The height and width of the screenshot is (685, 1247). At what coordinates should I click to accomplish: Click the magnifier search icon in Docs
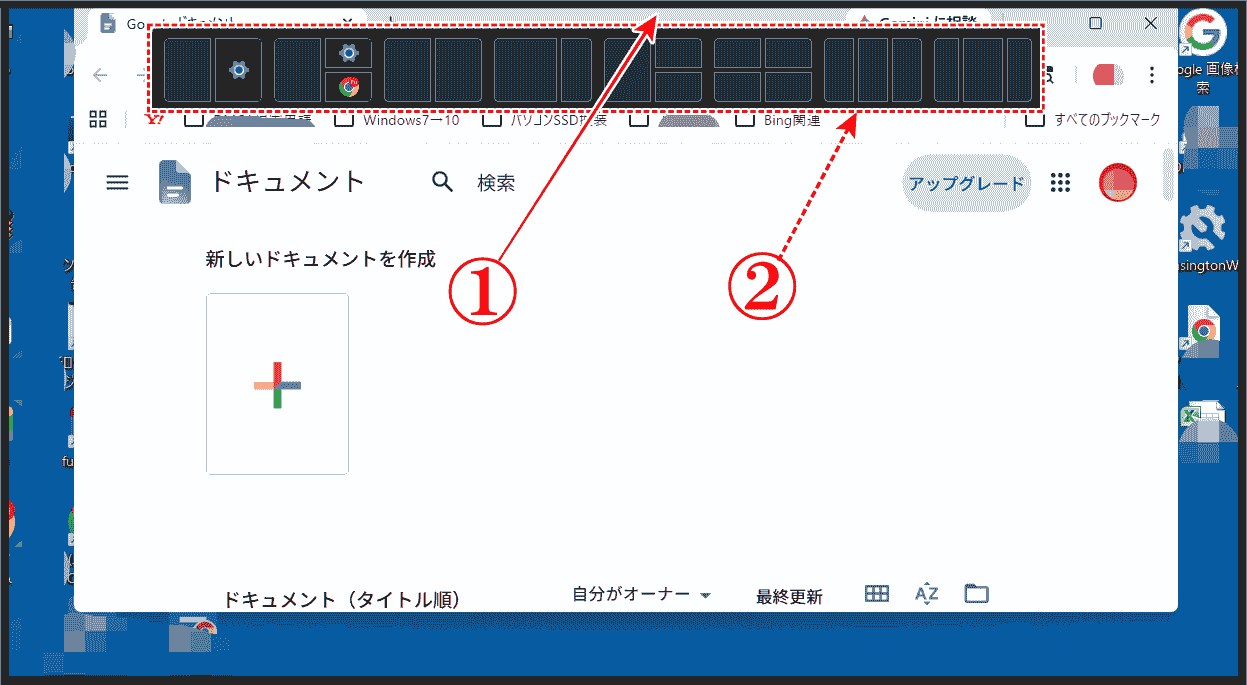pyautogui.click(x=442, y=182)
